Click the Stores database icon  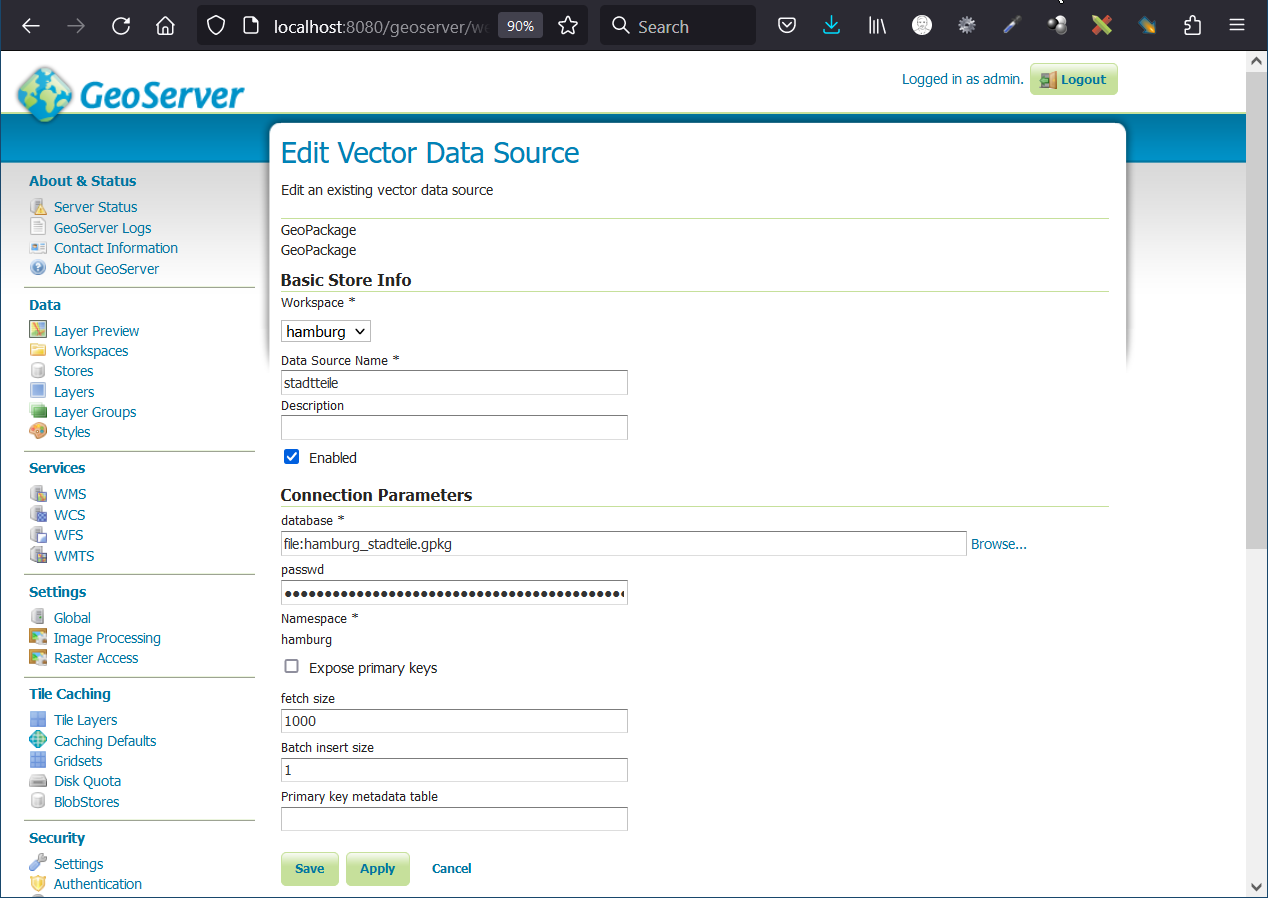point(38,371)
